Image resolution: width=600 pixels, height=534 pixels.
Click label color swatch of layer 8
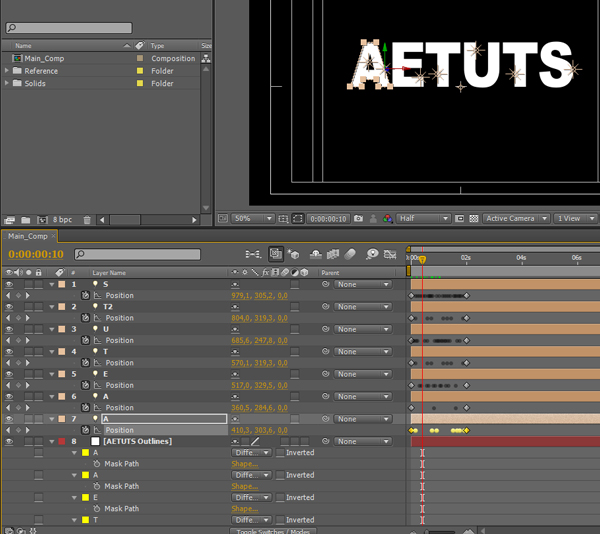[x=62, y=441]
